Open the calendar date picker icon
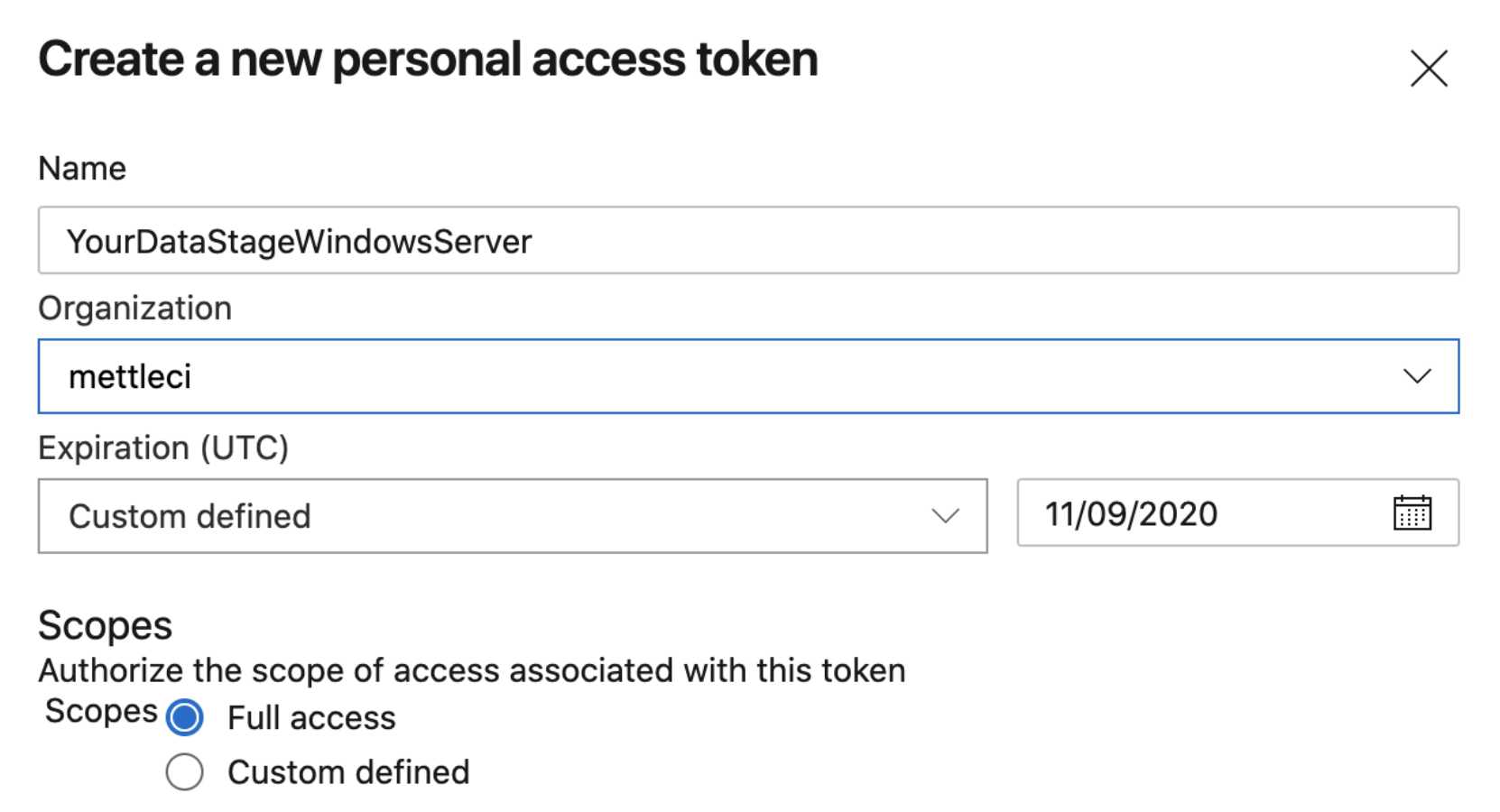This screenshot has height=812, width=1500. coord(1412,513)
